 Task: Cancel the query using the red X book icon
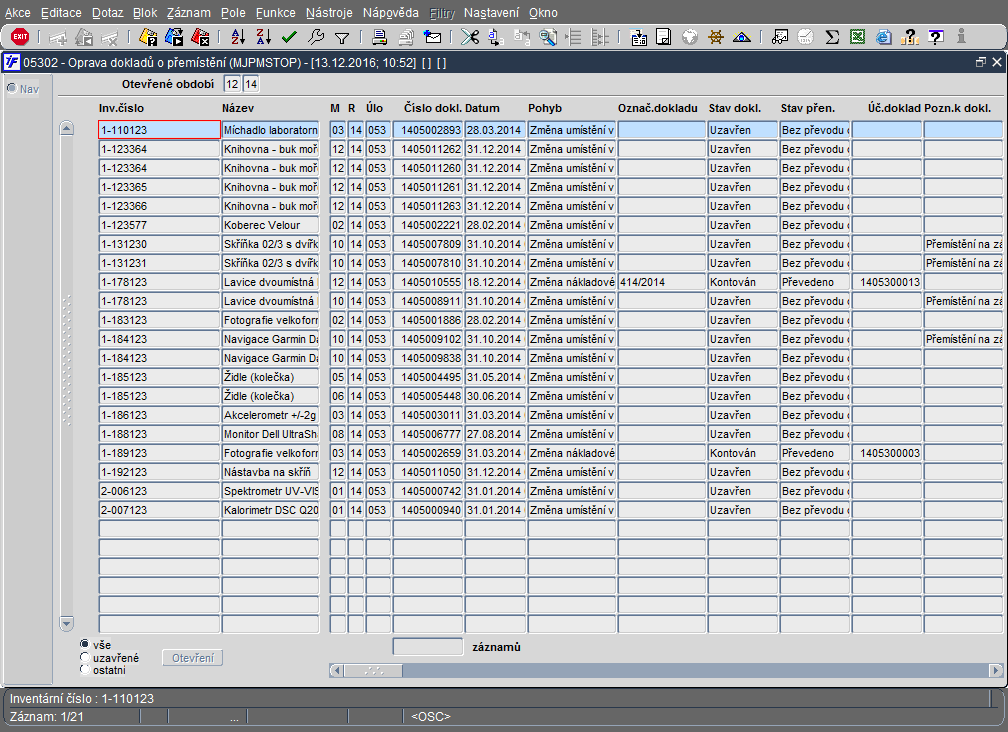[201, 37]
